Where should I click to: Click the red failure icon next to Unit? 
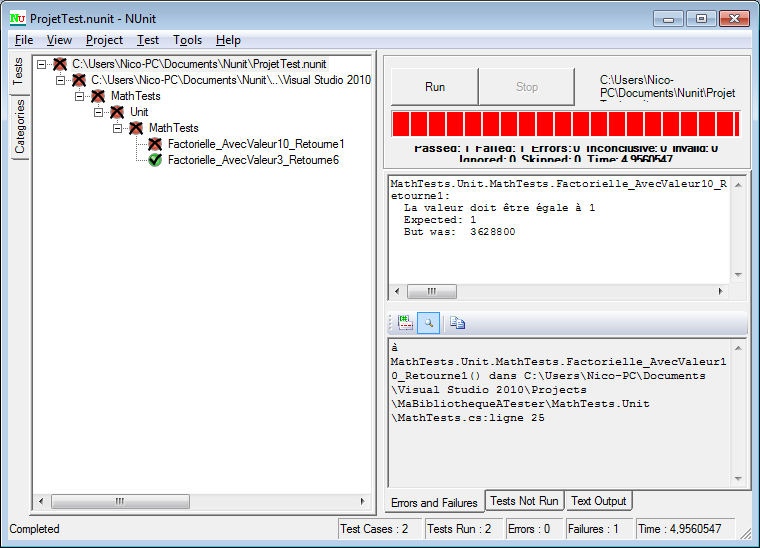tap(117, 112)
